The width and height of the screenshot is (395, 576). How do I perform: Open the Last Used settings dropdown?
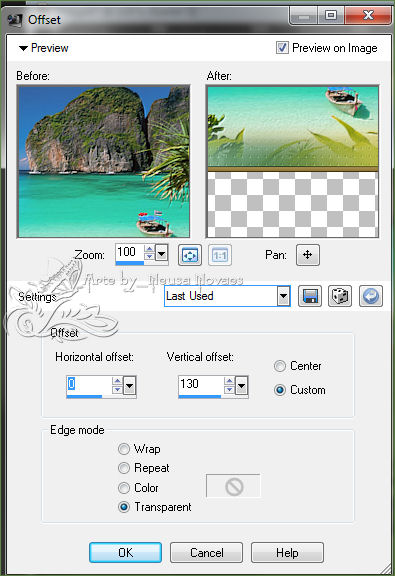pos(283,296)
